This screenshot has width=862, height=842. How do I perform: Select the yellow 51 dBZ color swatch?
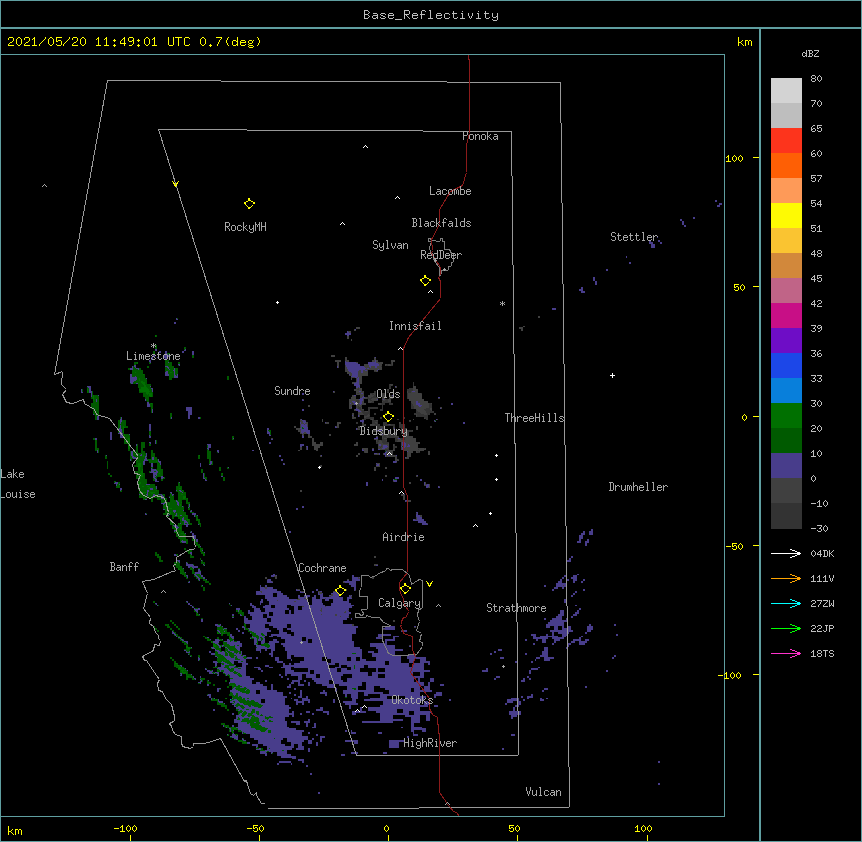pos(786,215)
